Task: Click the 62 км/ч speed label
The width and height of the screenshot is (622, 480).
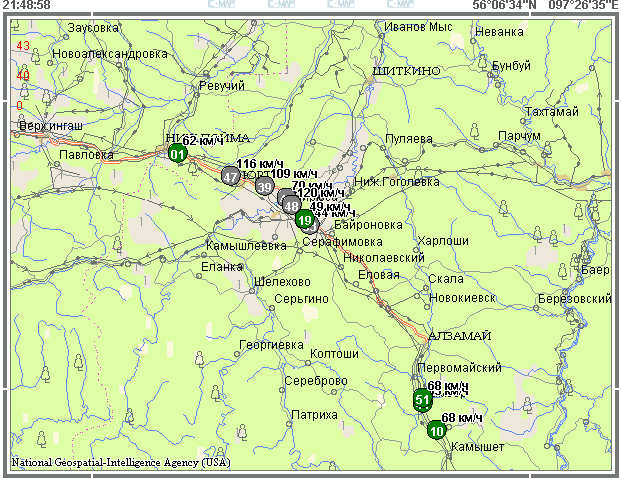Action: click(x=203, y=141)
